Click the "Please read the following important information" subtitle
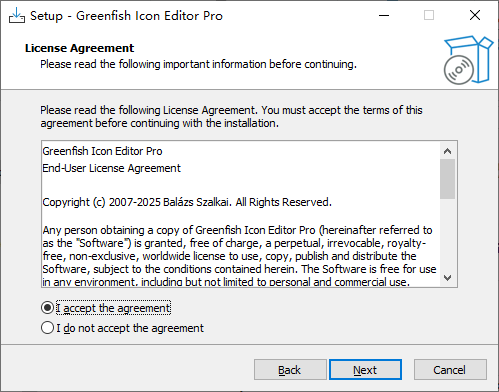The height and width of the screenshot is (392, 499). pyautogui.click(x=198, y=64)
